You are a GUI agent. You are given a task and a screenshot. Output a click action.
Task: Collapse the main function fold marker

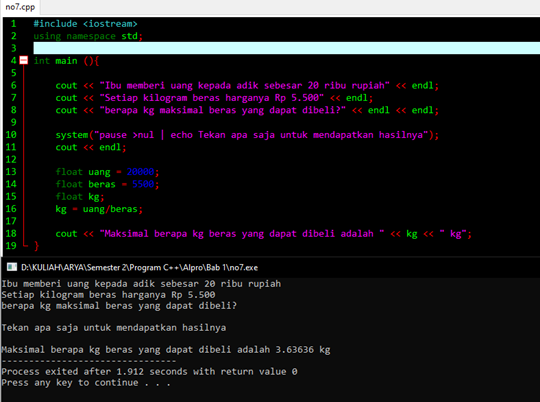coord(23,61)
